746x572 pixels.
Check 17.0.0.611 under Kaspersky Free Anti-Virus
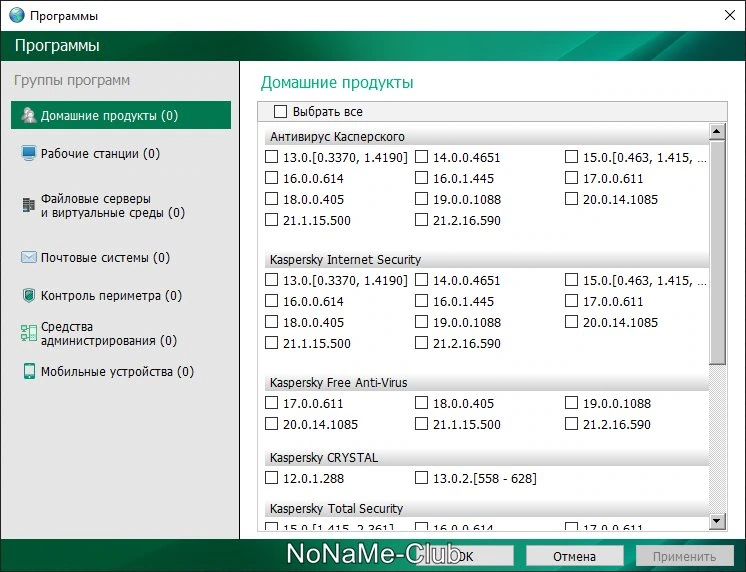(x=271, y=403)
